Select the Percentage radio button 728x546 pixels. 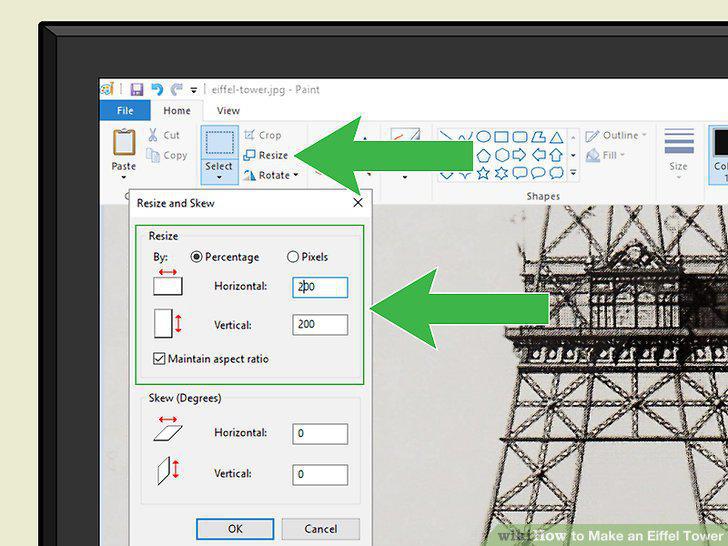196,256
